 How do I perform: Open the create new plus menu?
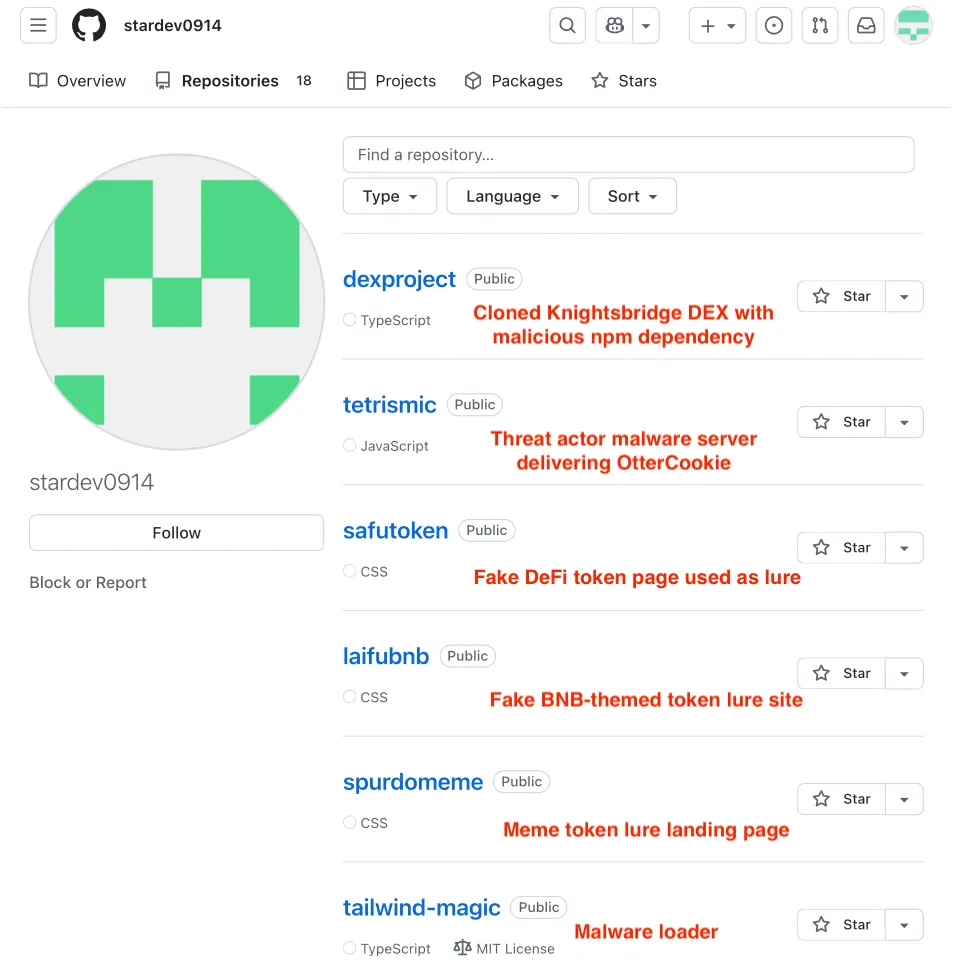[x=718, y=26]
